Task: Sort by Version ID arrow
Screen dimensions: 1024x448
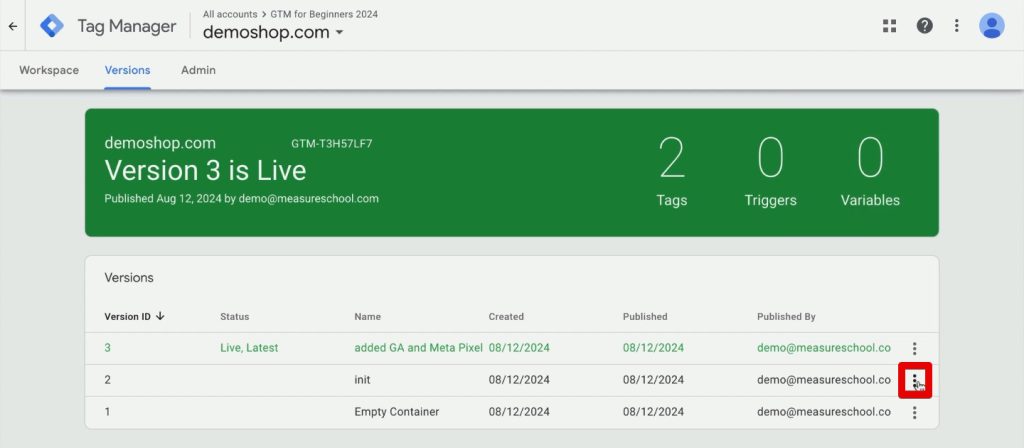Action: tap(160, 316)
